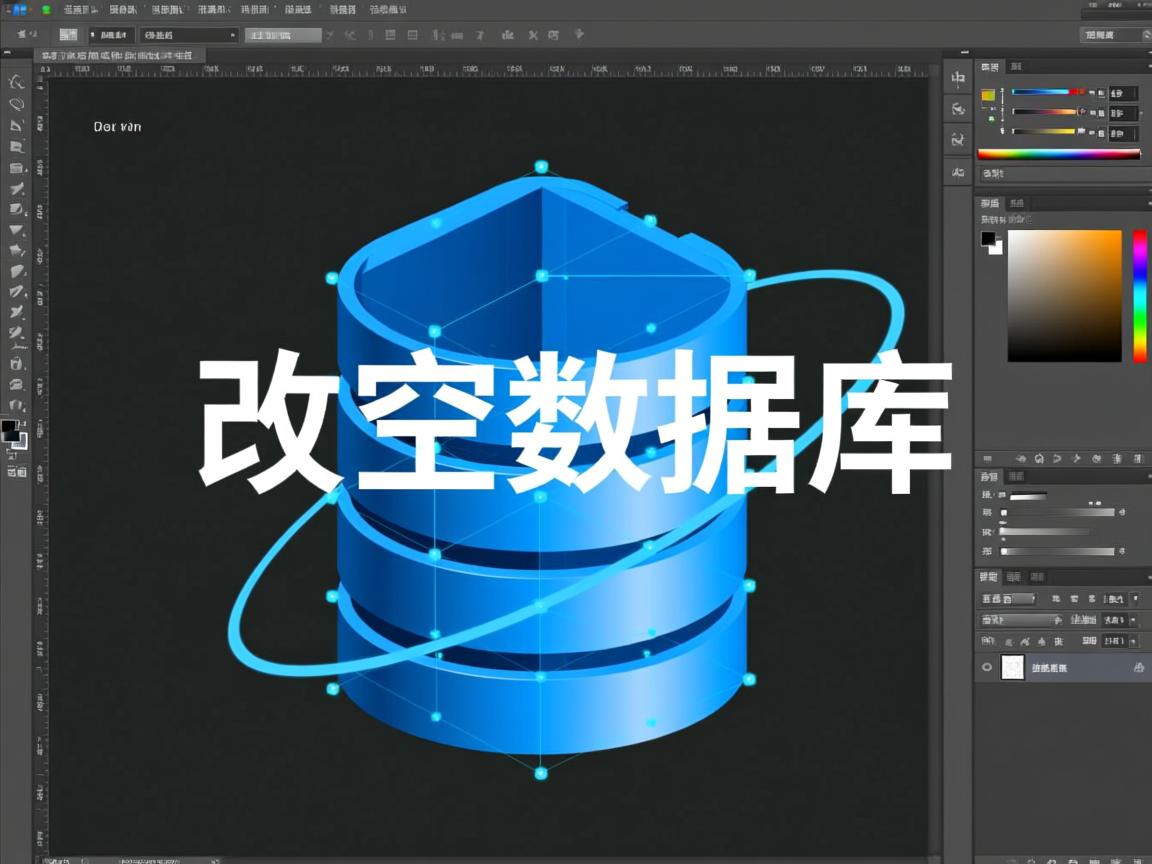Select the topmost tool in the left toolbox
1152x864 pixels.
[16, 82]
